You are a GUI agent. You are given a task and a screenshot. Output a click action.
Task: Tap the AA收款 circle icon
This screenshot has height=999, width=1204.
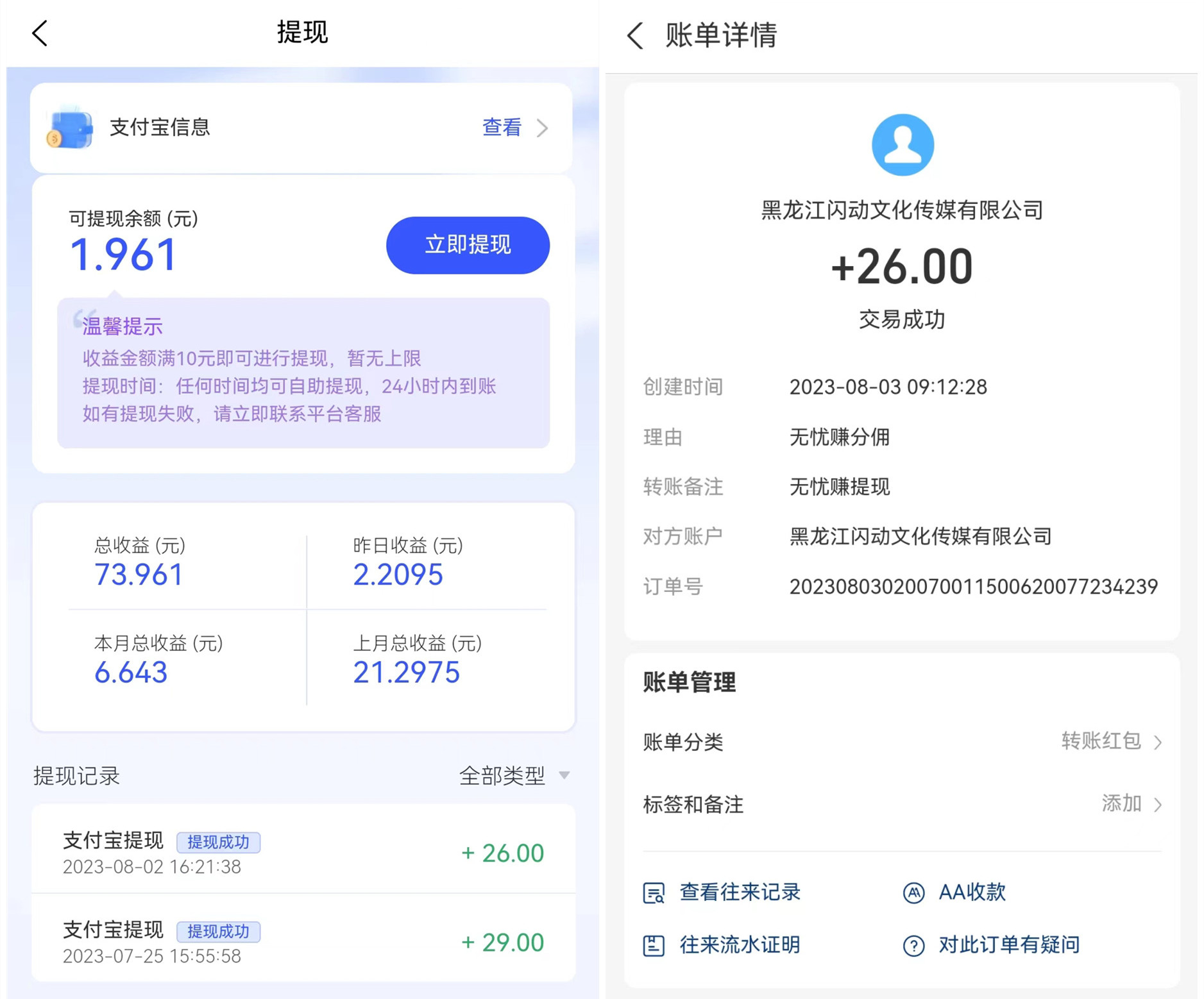coord(913,892)
